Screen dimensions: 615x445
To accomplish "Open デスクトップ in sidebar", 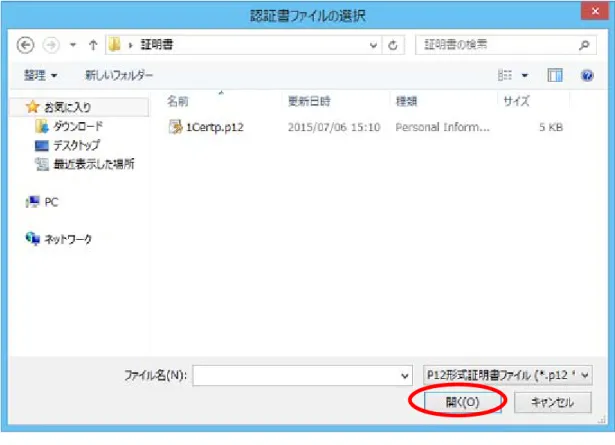I will 76,145.
